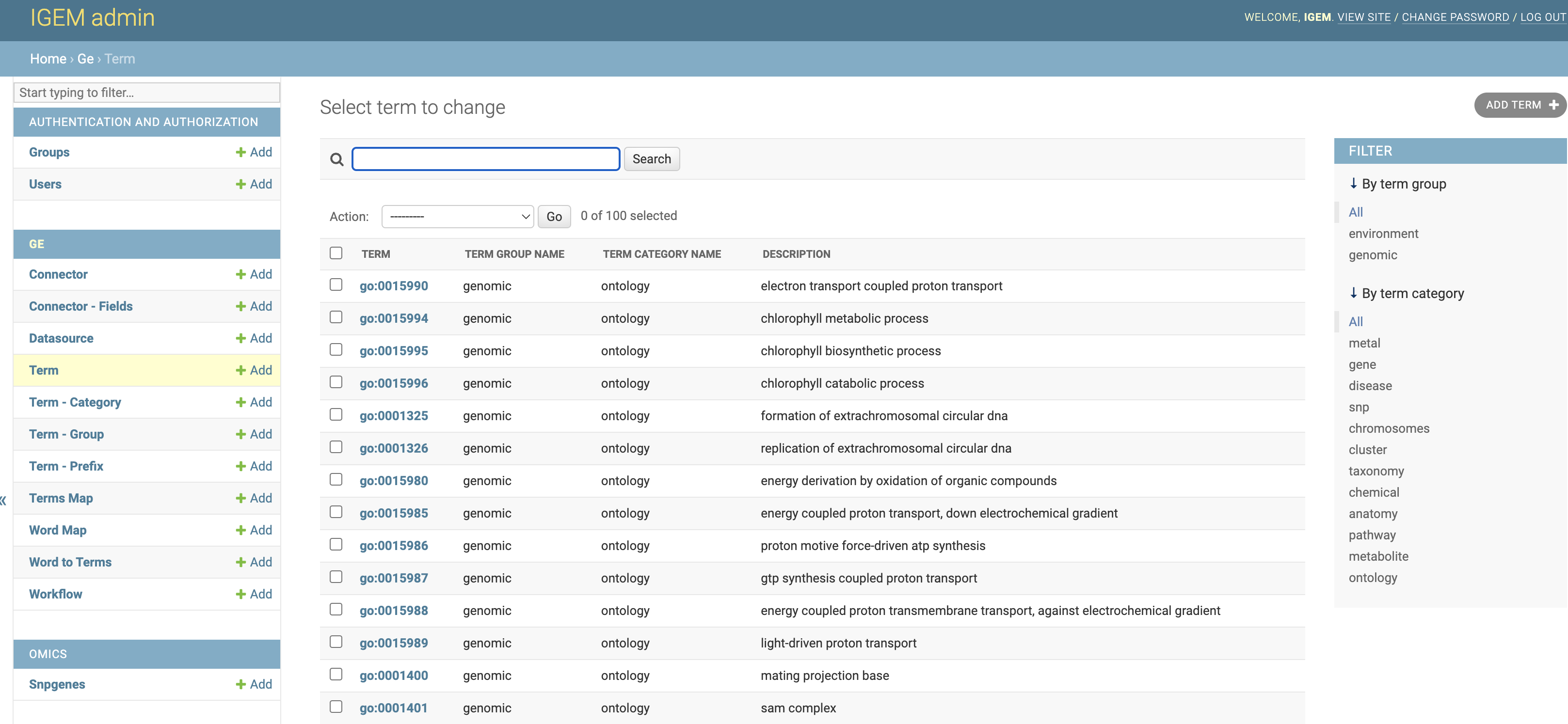Open term go:0015988
1568x724 pixels.
(x=394, y=611)
